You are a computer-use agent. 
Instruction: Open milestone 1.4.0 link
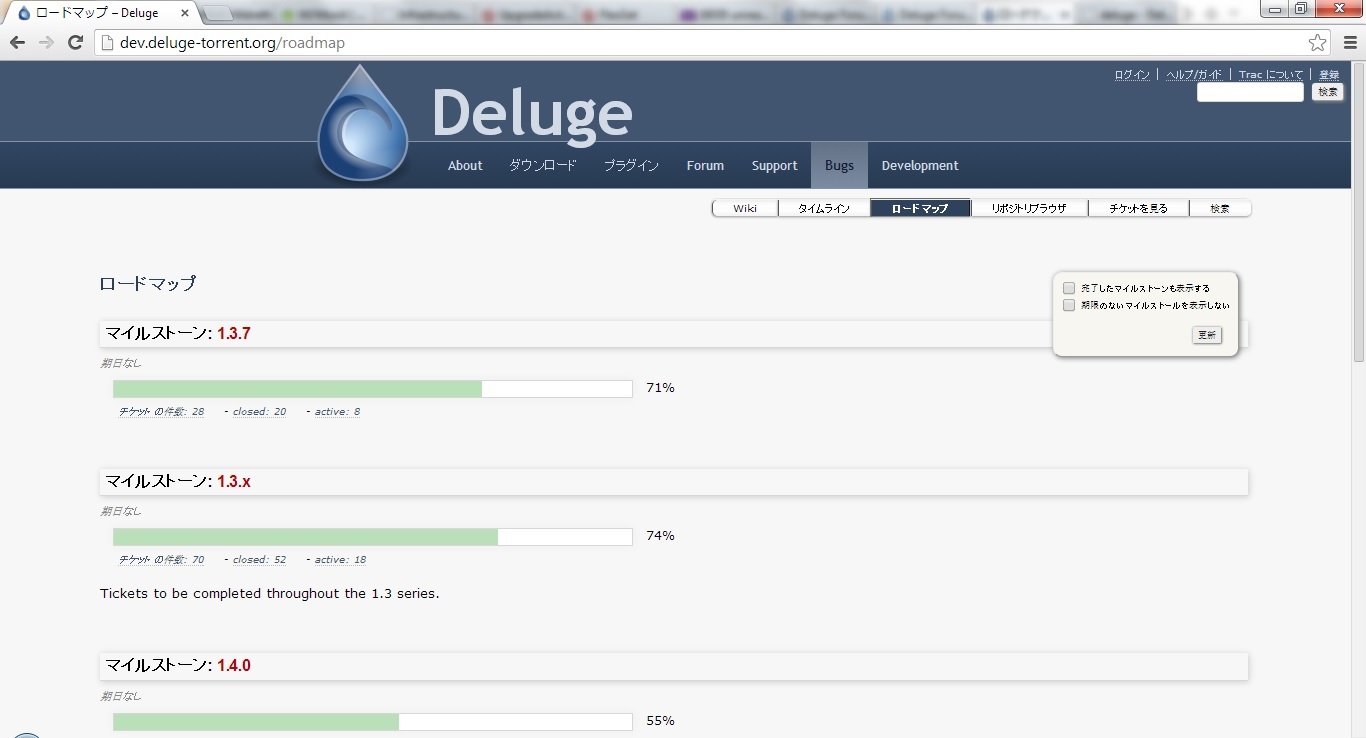(x=234, y=666)
